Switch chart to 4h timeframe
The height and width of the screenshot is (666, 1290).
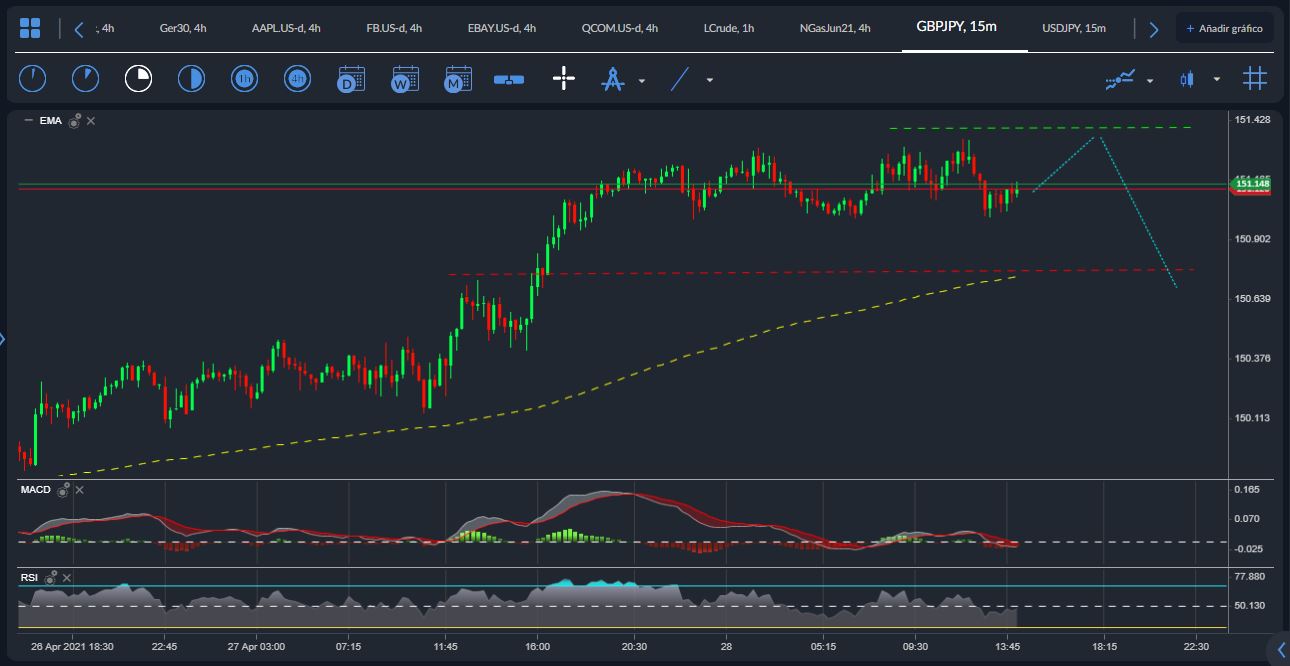point(297,78)
